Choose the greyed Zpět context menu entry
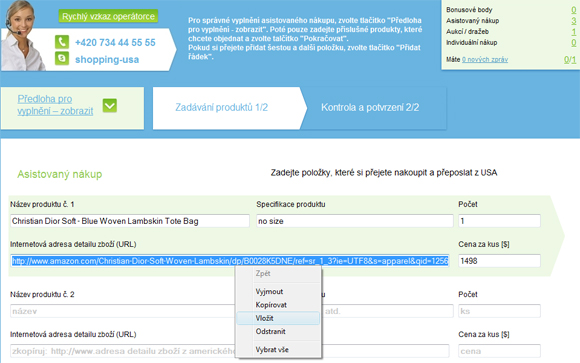This screenshot has height=363, width=580. click(x=278, y=274)
